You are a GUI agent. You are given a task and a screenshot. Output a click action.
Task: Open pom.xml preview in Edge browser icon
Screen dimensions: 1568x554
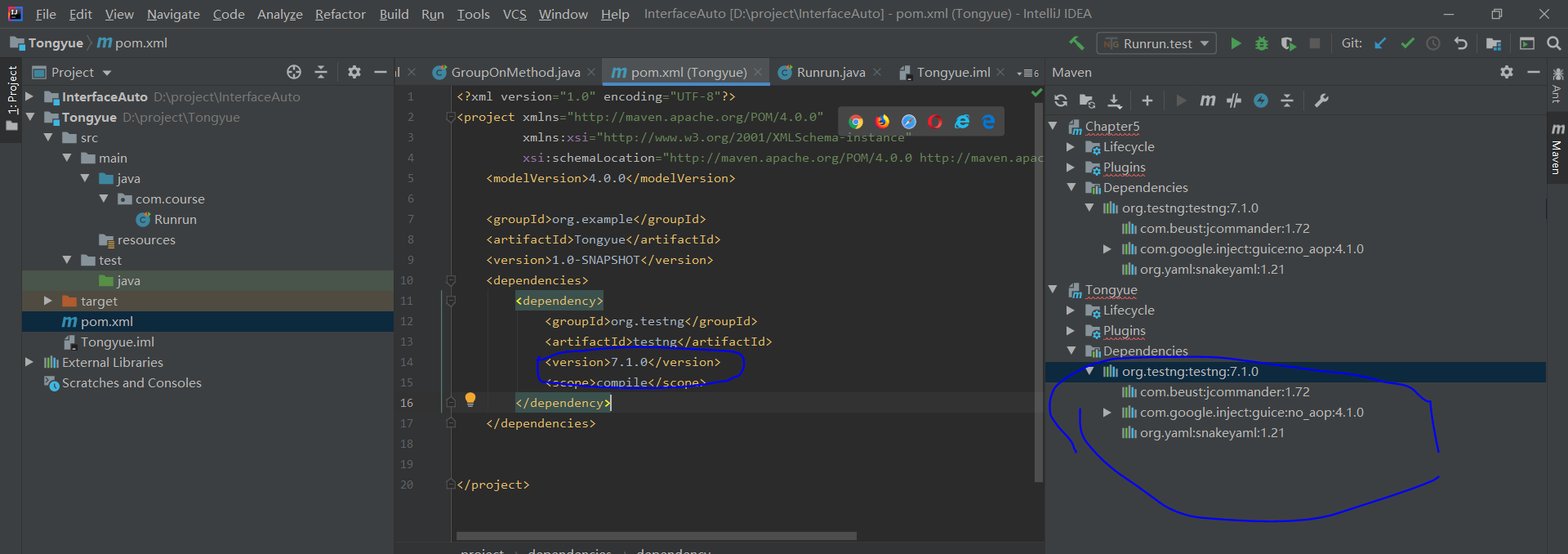pyautogui.click(x=988, y=122)
